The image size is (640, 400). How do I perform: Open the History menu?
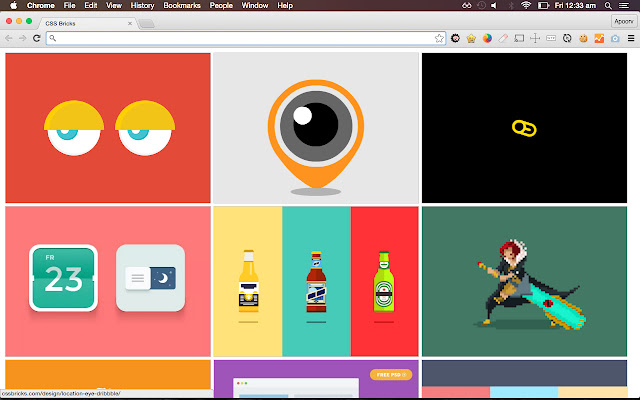(142, 5)
